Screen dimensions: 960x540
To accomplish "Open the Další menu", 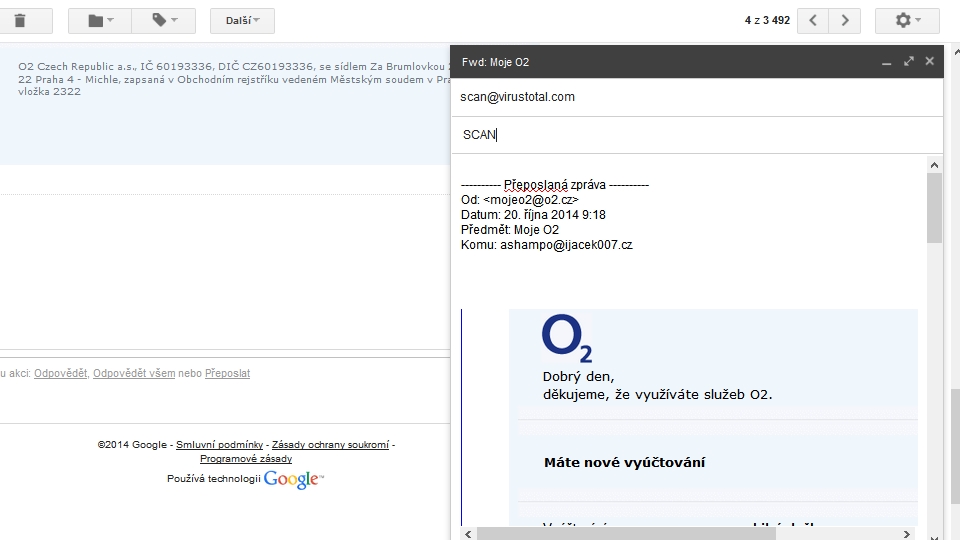I will (x=242, y=20).
